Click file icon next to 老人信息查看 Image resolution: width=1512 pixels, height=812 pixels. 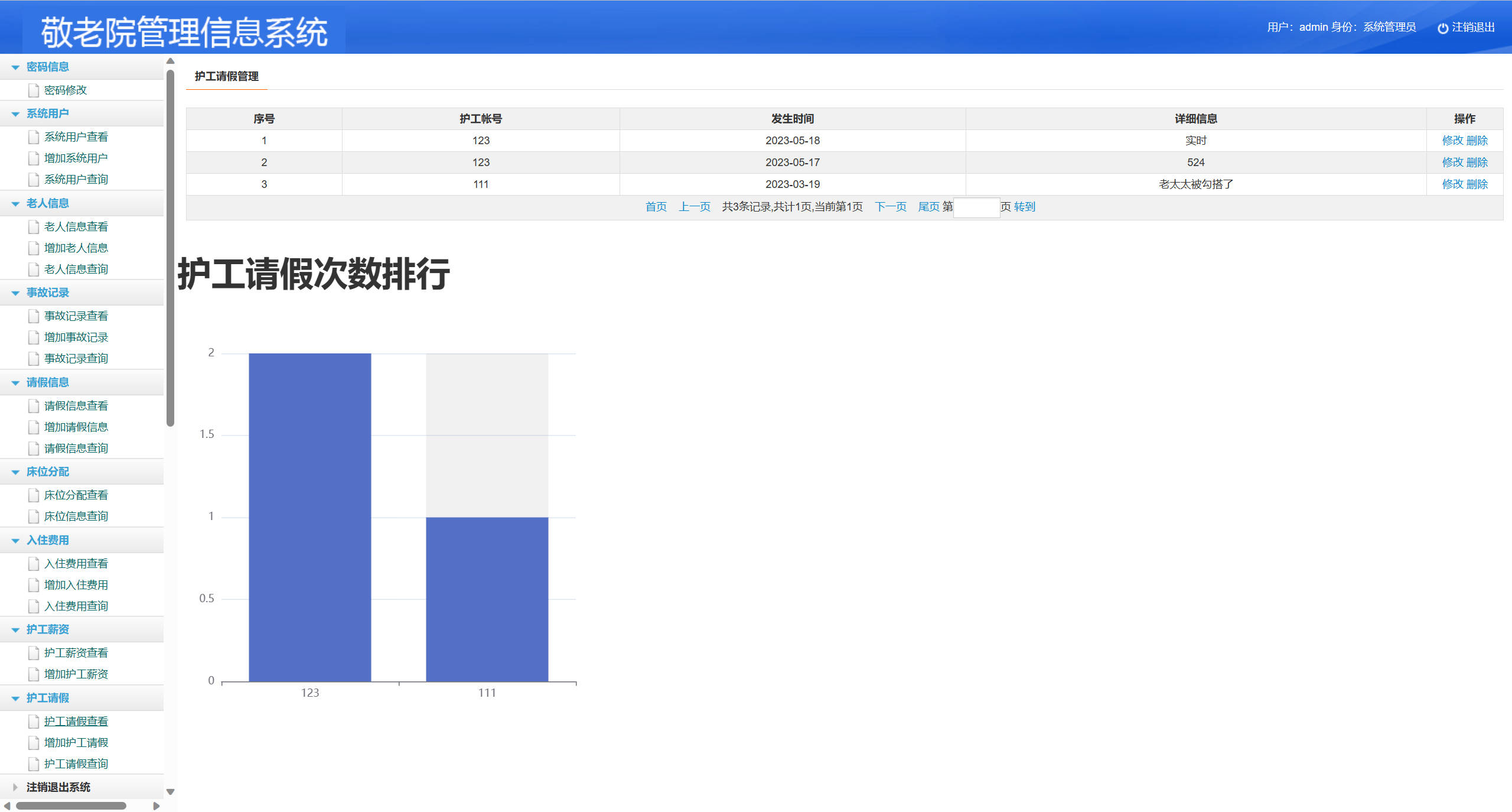[x=34, y=227]
